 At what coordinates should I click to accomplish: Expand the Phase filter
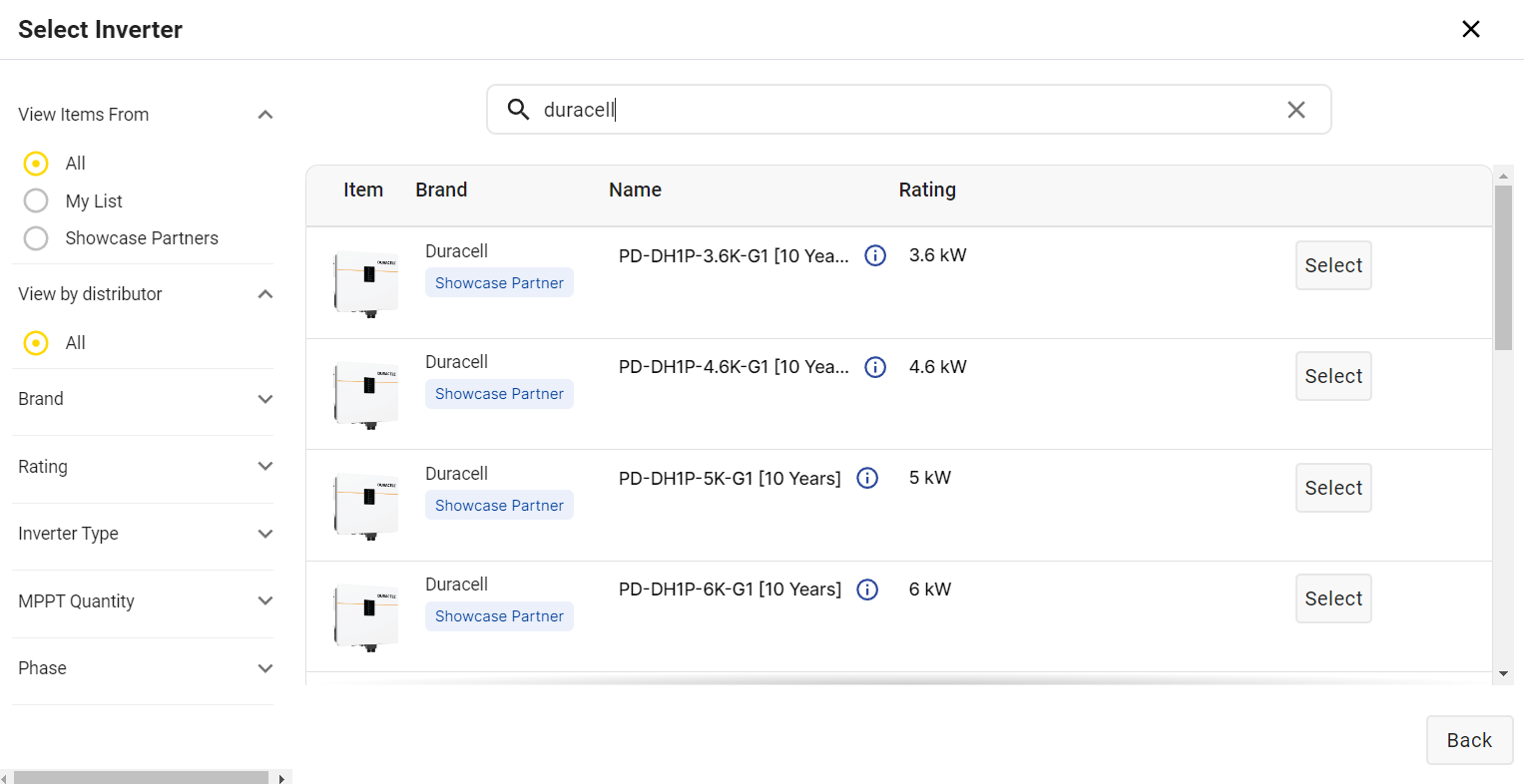click(265, 668)
